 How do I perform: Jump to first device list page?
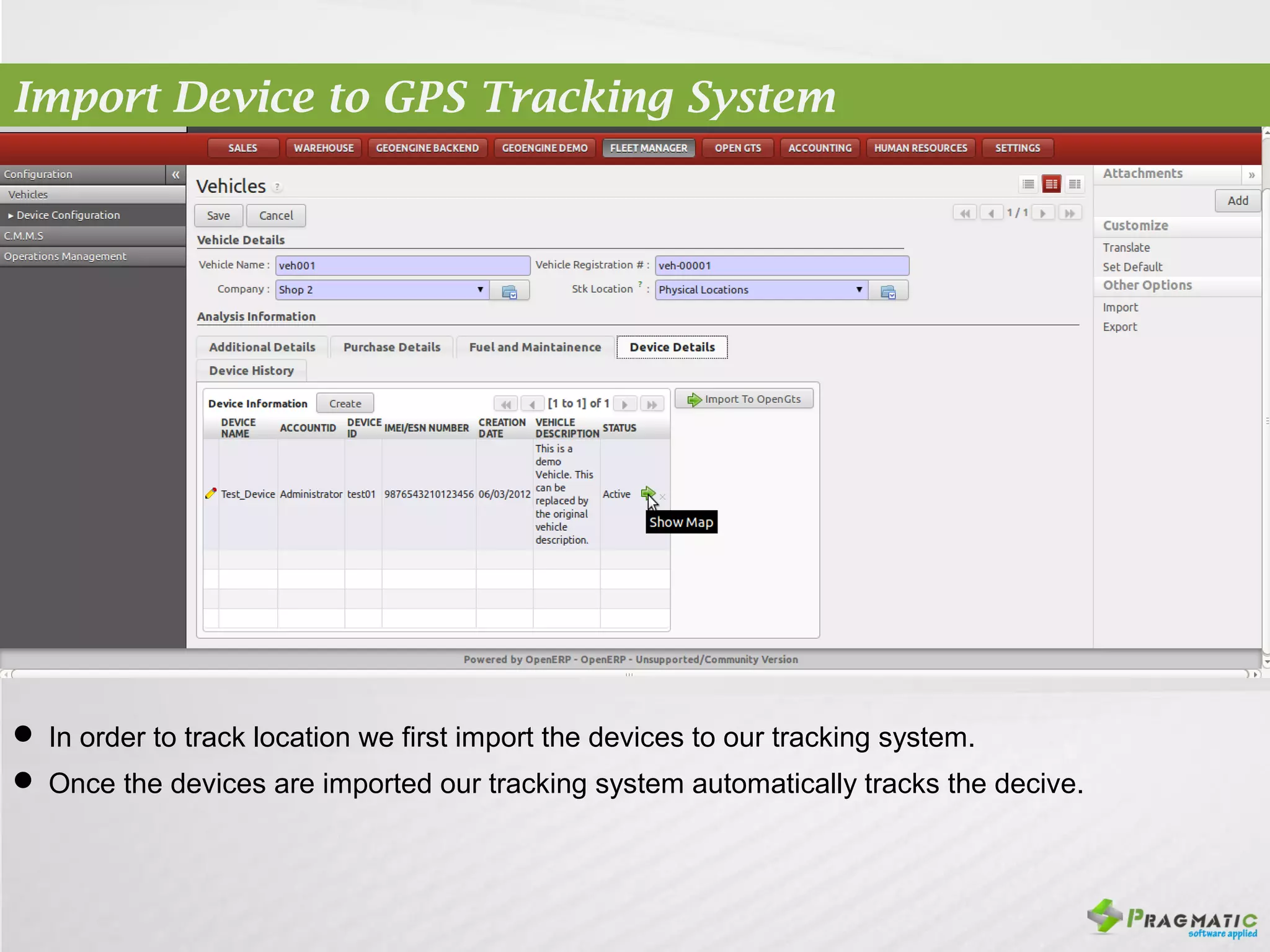click(506, 404)
